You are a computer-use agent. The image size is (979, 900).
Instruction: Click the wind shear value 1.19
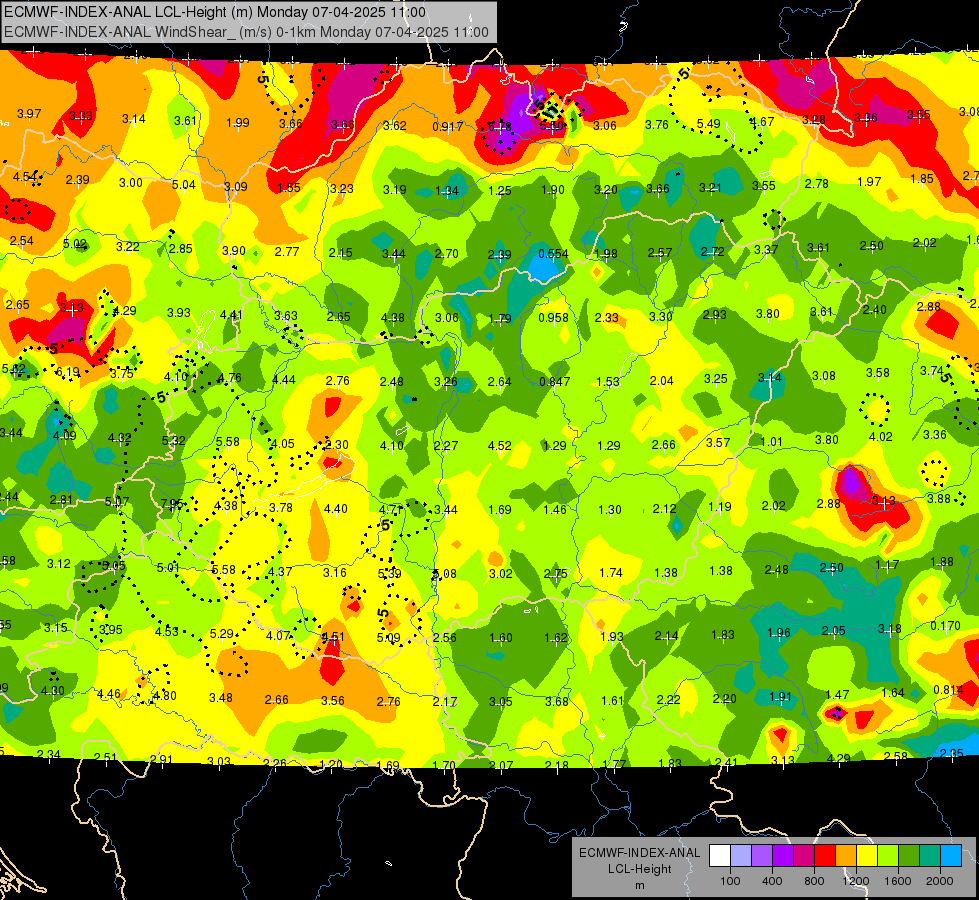[x=720, y=507]
